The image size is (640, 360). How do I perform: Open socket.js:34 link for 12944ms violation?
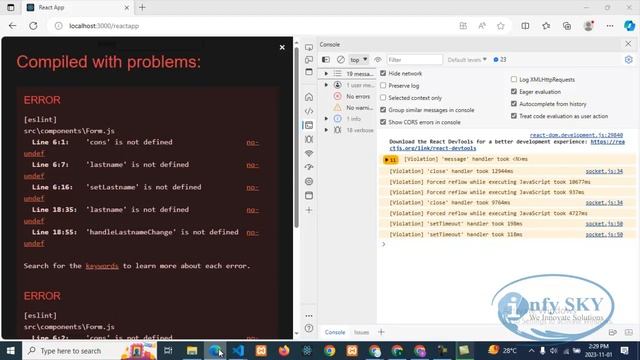coord(604,171)
